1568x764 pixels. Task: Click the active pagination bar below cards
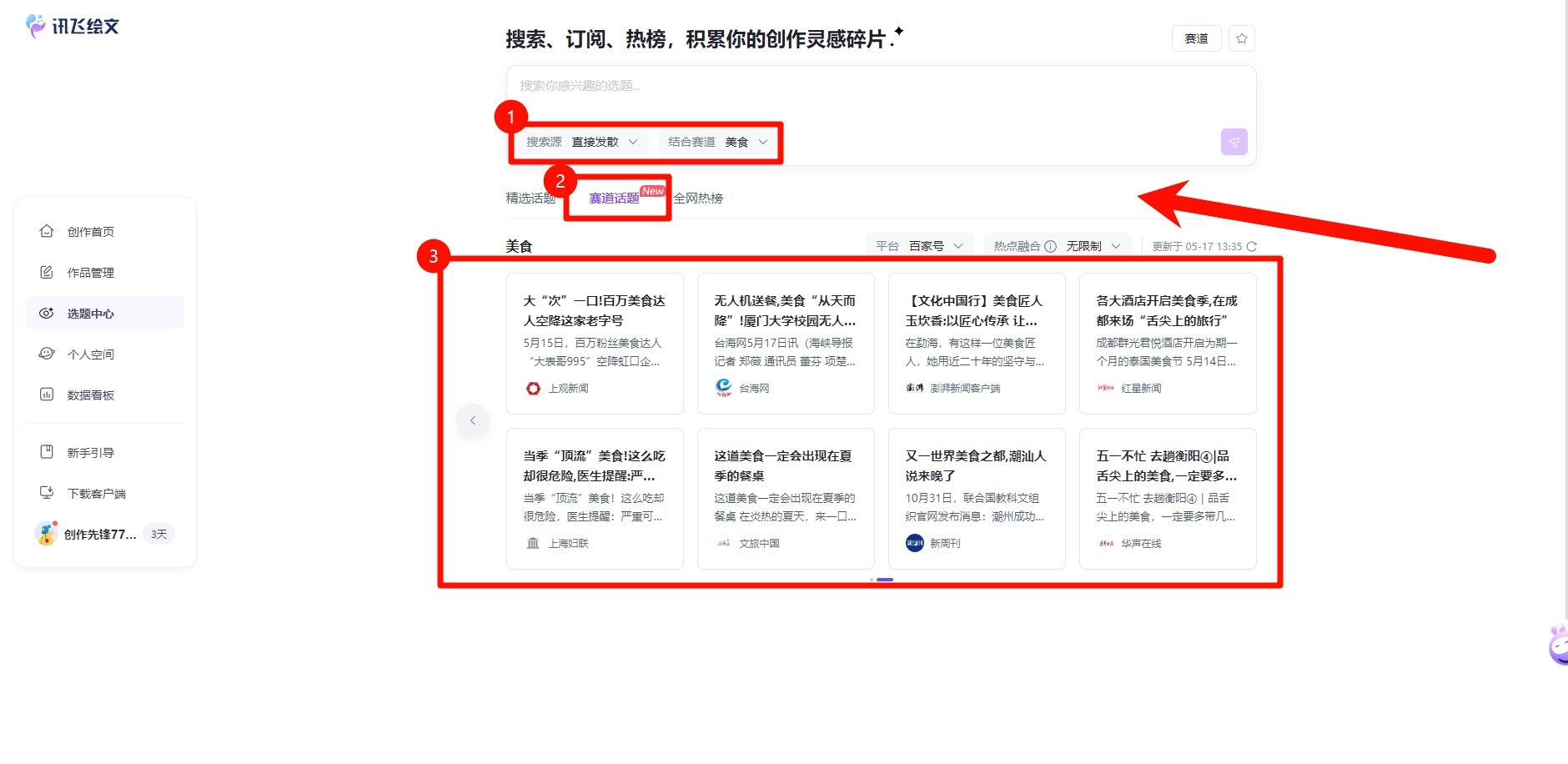(885, 580)
